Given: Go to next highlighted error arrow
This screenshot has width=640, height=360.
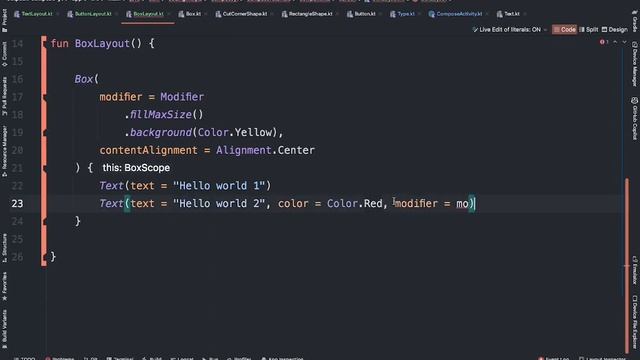Looking at the screenshot, I should 624,42.
